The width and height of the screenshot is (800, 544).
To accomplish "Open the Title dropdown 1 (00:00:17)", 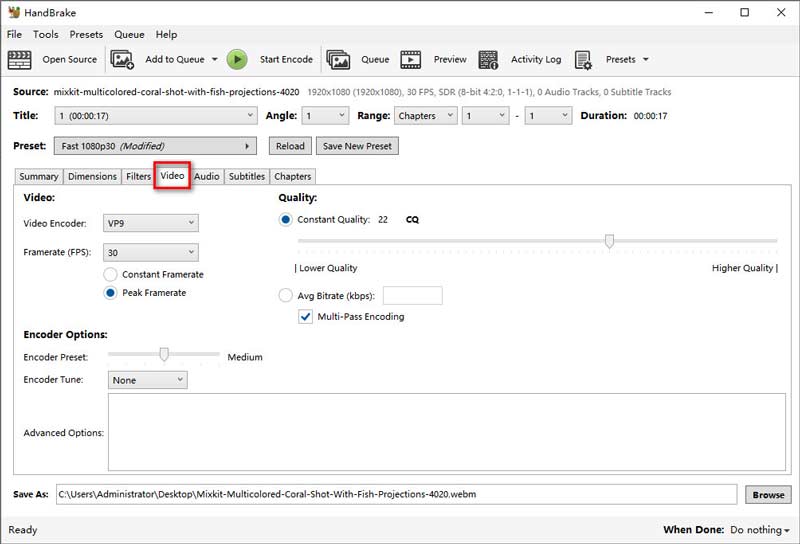I will pos(156,116).
